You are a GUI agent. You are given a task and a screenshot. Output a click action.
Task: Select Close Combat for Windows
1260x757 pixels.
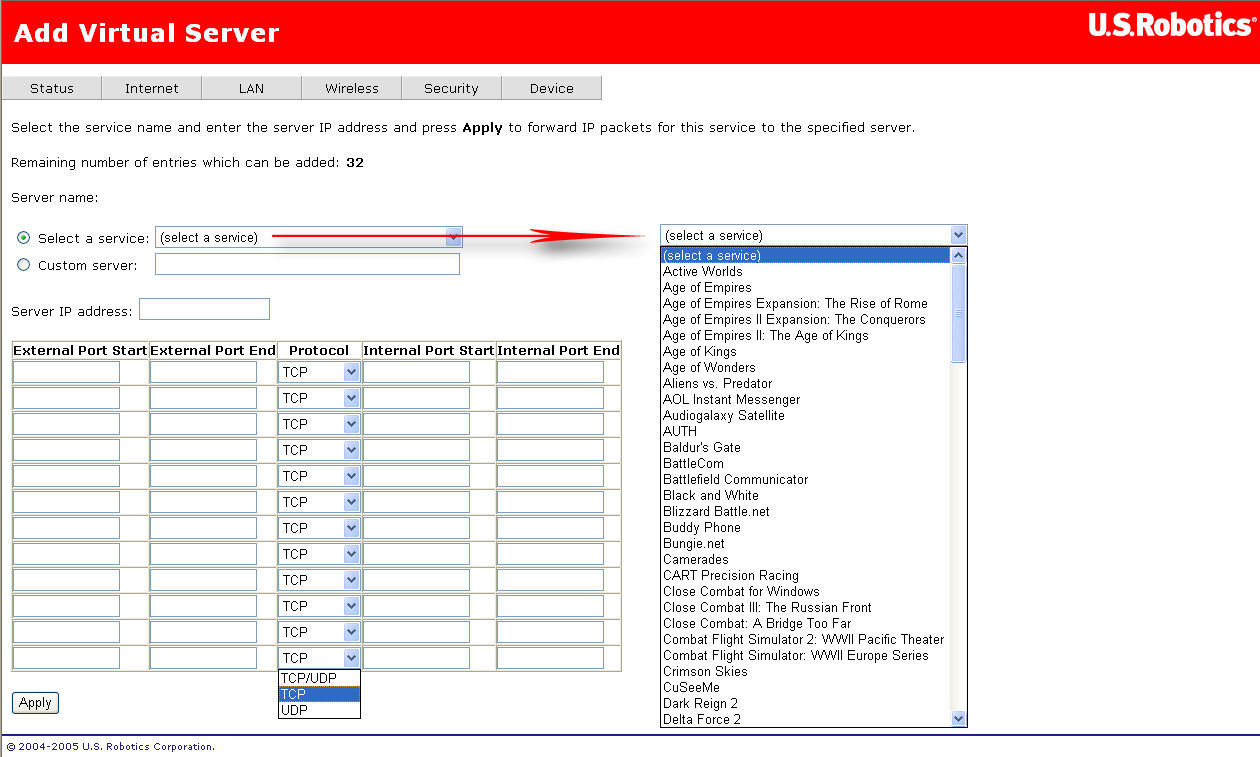(x=806, y=591)
